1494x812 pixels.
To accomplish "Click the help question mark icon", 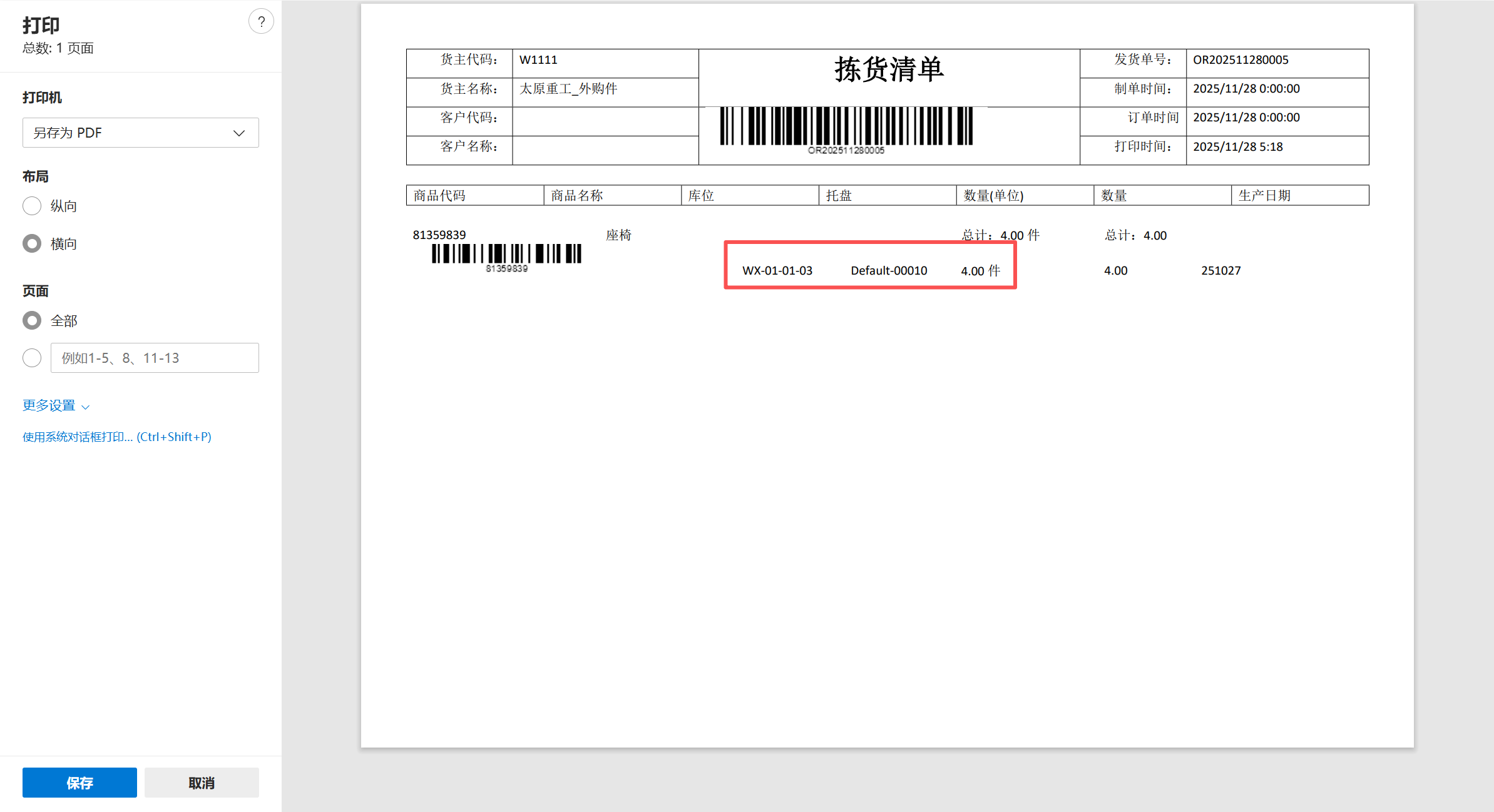I will click(261, 22).
